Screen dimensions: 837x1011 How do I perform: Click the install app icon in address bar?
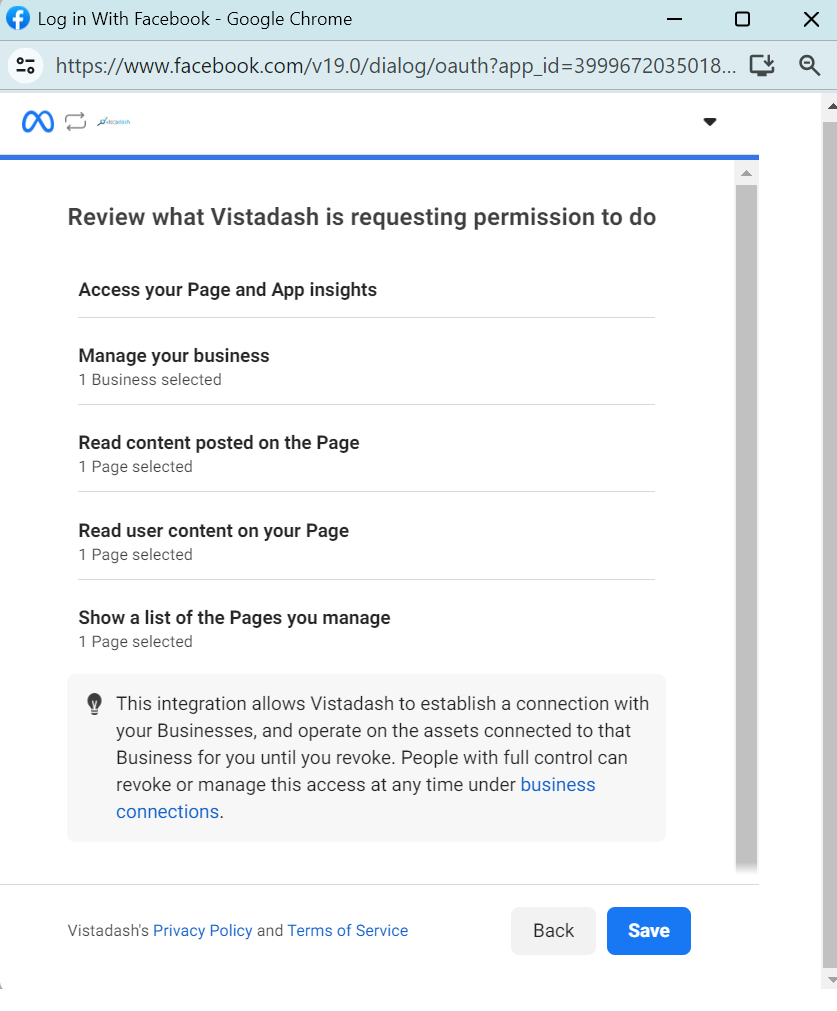tap(762, 65)
